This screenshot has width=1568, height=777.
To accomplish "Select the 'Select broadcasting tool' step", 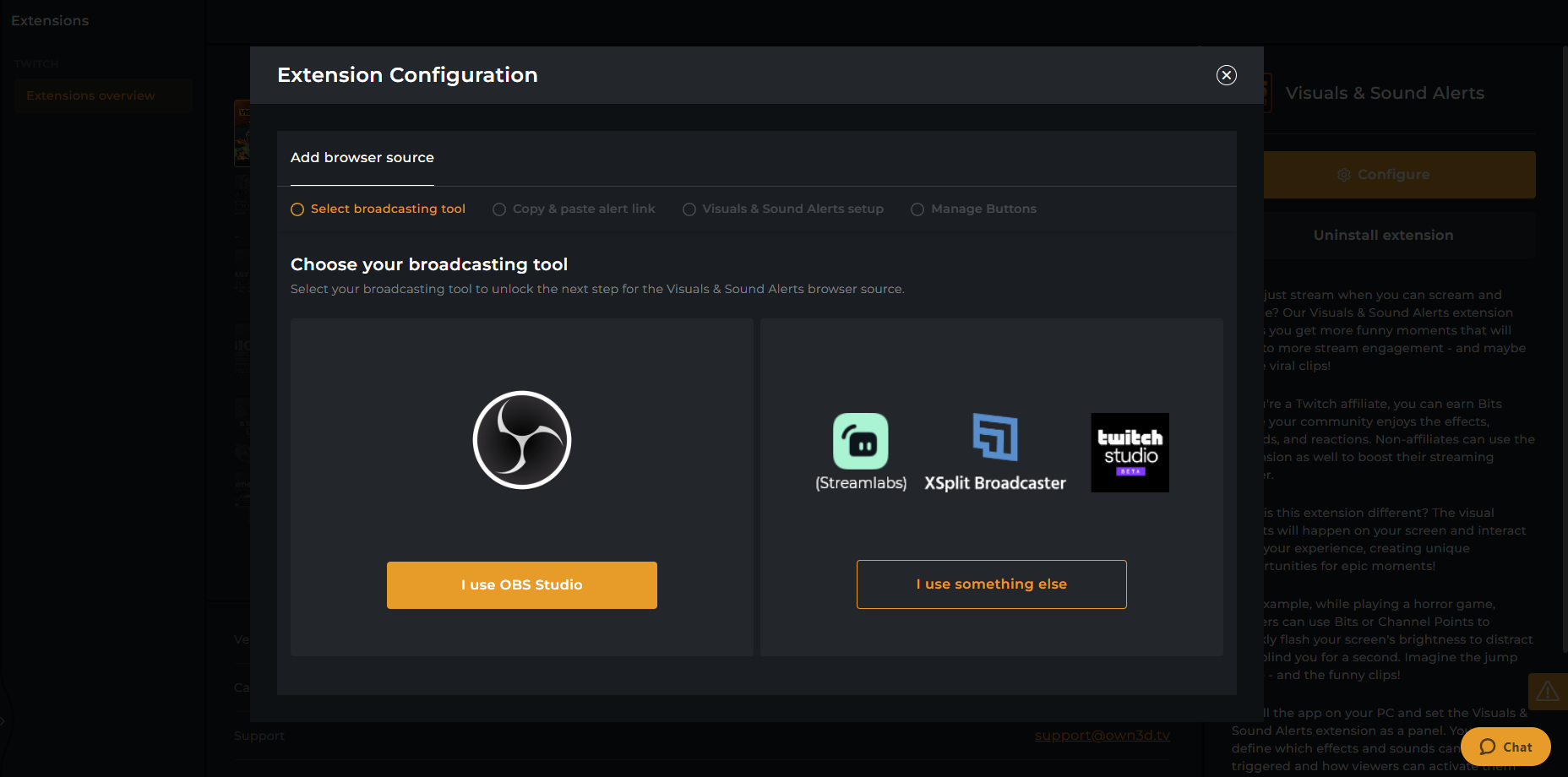I will (378, 209).
